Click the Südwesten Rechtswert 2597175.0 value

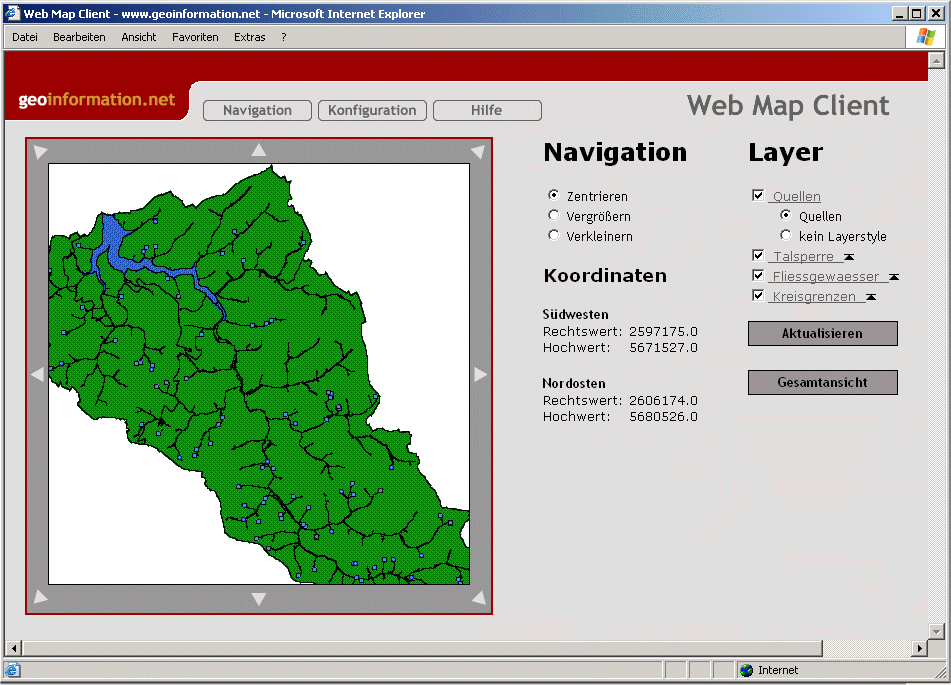point(663,332)
